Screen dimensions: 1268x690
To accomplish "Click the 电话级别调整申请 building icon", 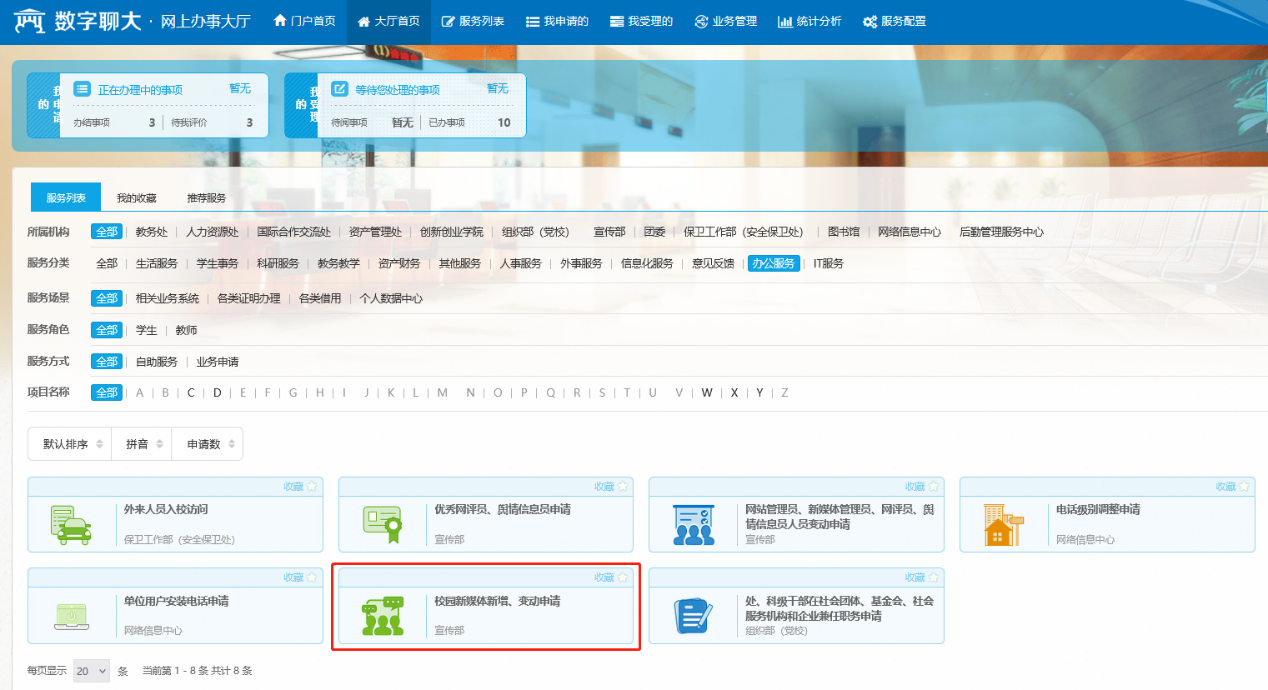I will point(1003,524).
